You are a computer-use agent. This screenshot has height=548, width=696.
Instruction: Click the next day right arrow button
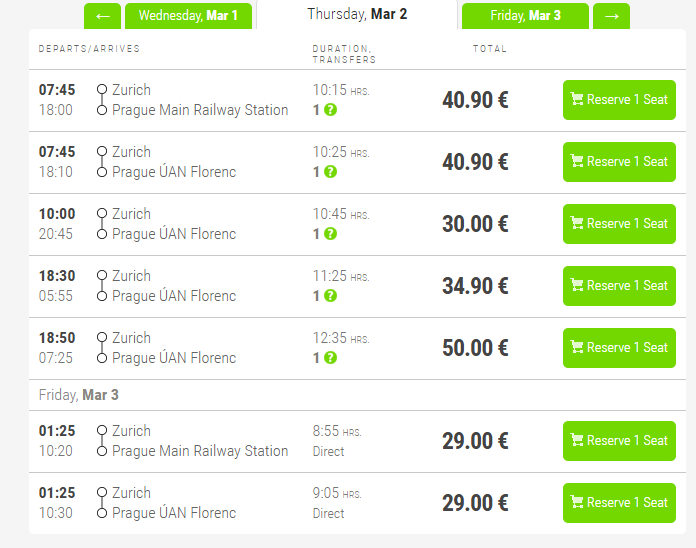611,16
